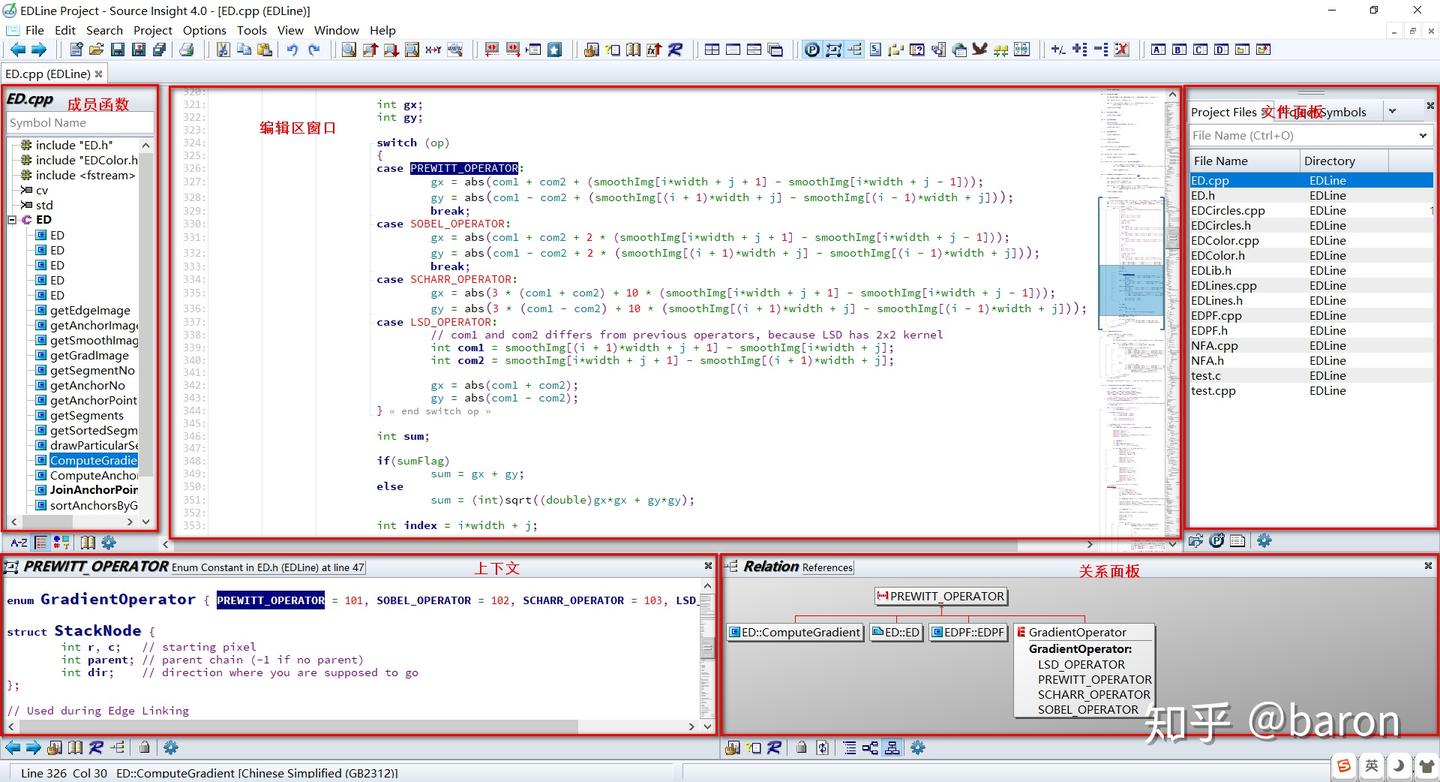Click the Symbol window settings gear icon
Screen dimensions: 1440x782
[x=108, y=542]
